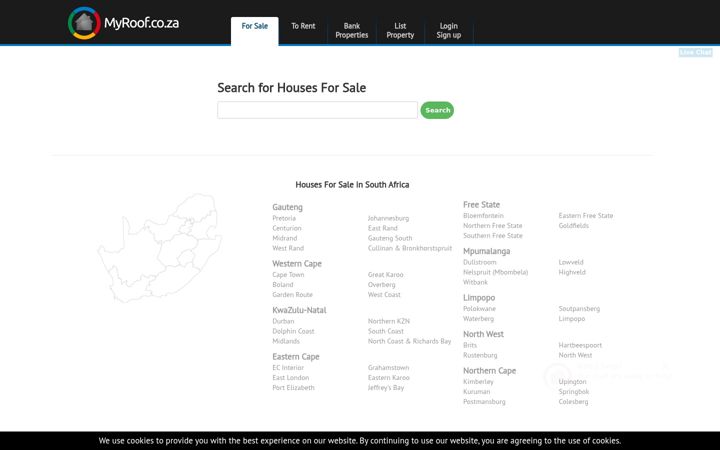
Task: Open Dolphin Coast link
Action: pyautogui.click(x=293, y=331)
